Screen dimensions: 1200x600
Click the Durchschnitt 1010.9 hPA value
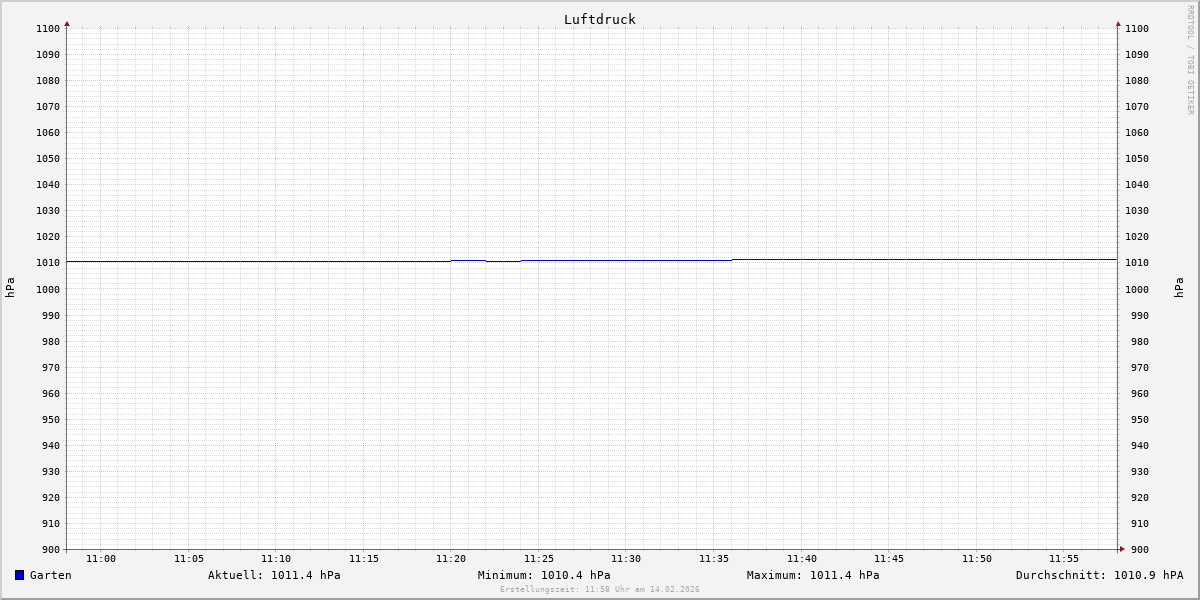pos(1099,575)
